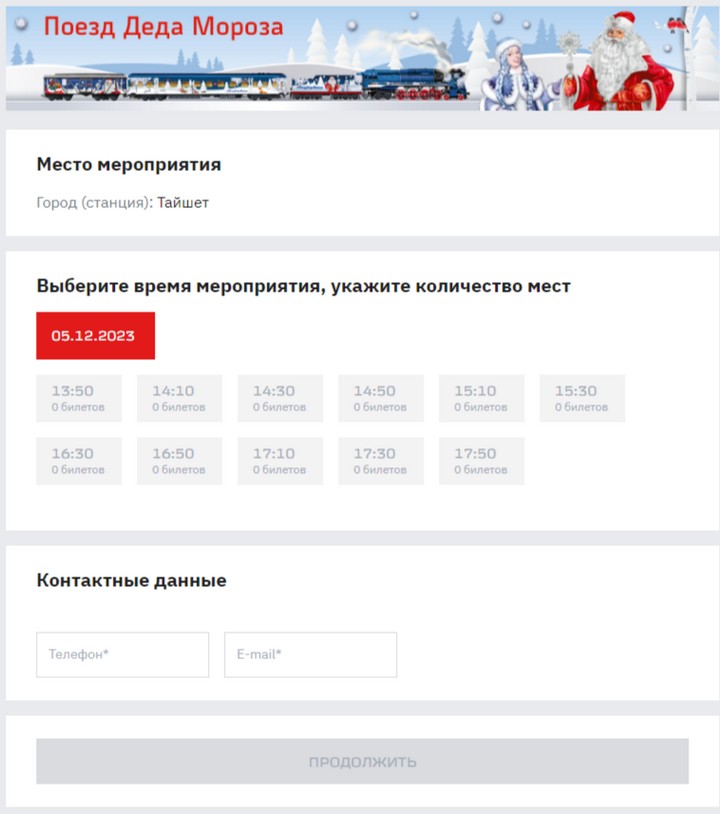
Task: Choose the 13:50 time slot
Action: (79, 398)
